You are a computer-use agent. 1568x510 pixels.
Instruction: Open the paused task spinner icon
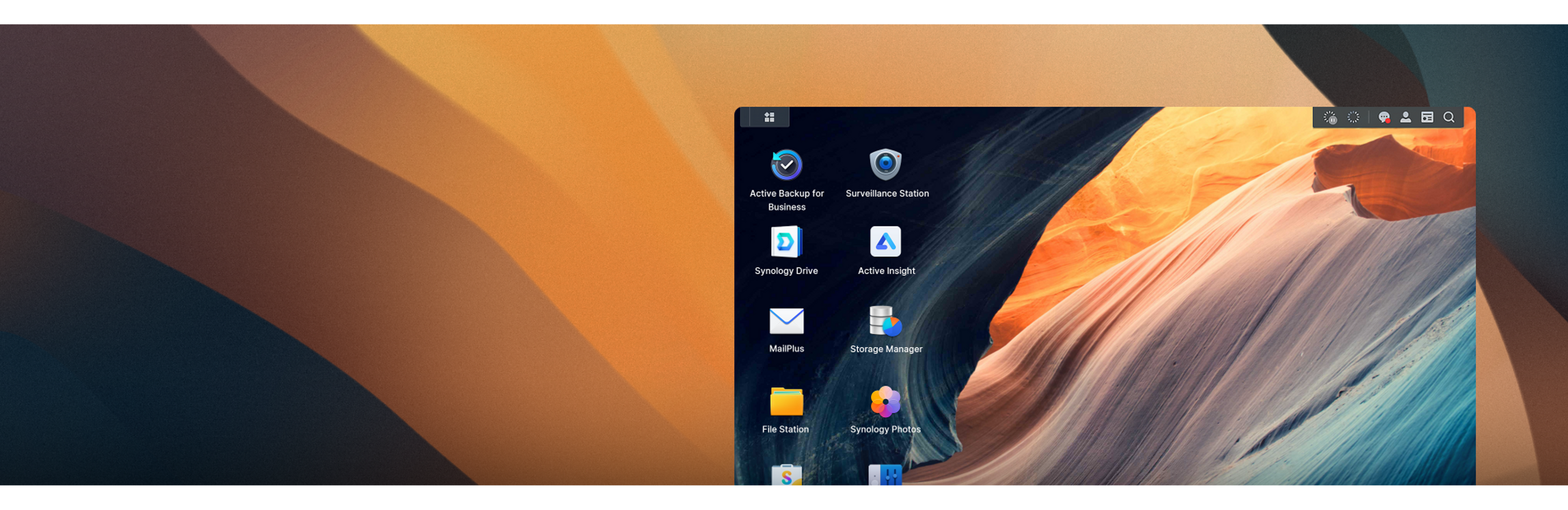1330,117
